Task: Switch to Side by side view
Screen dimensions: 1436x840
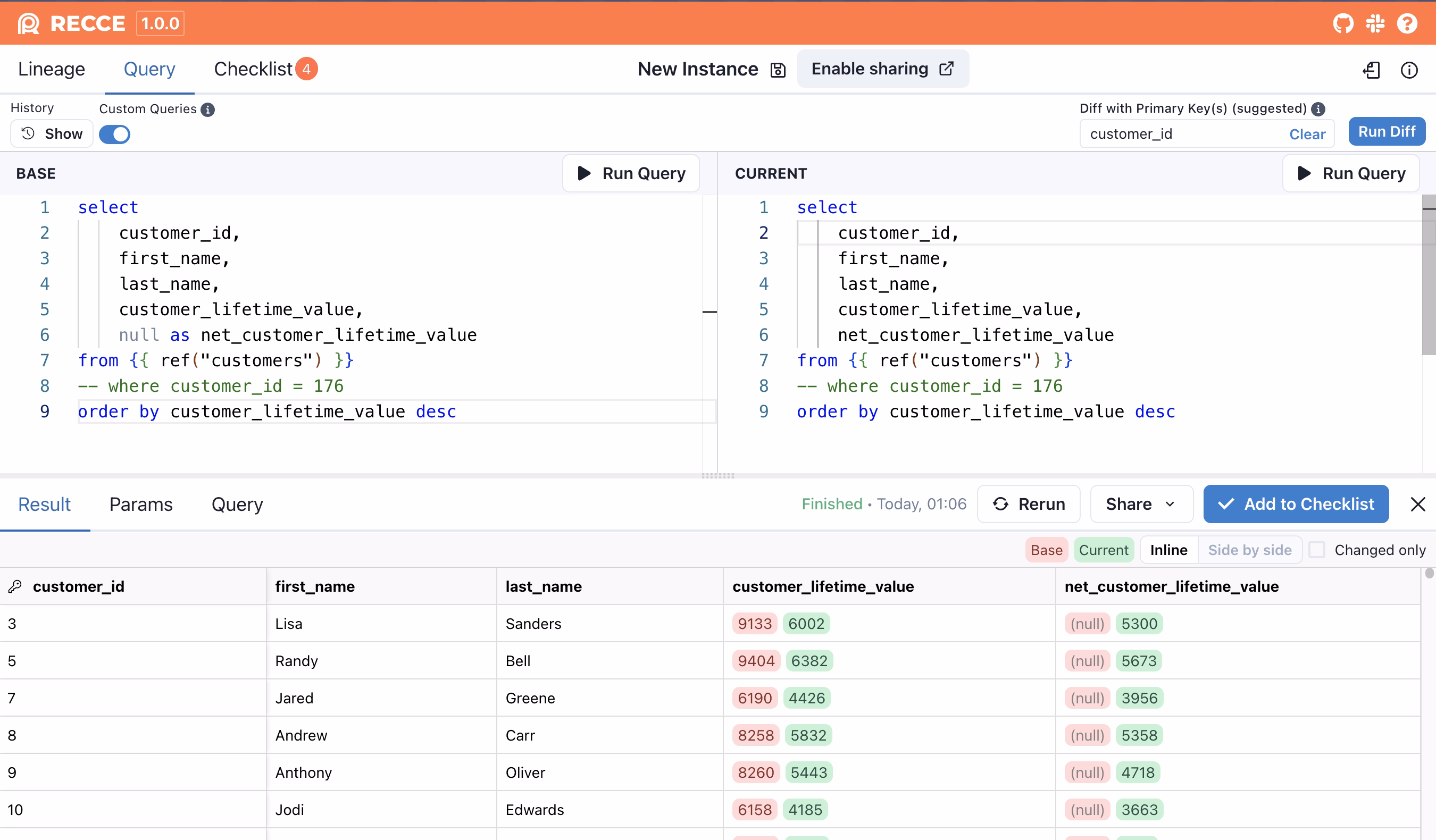Action: pyautogui.click(x=1250, y=550)
